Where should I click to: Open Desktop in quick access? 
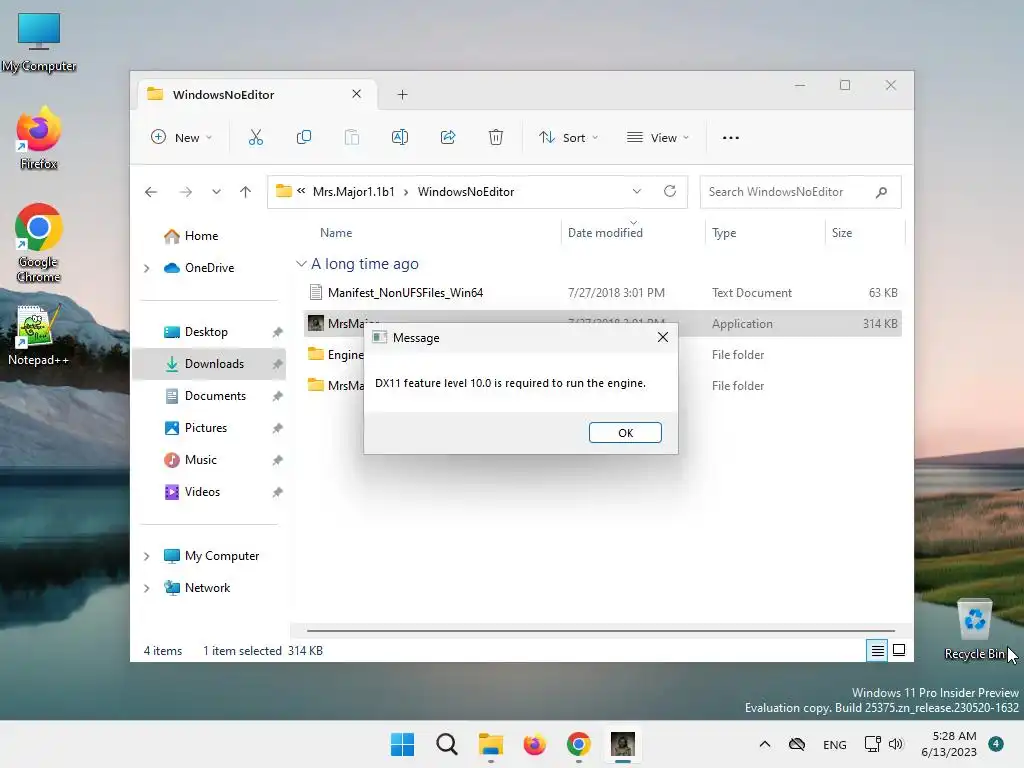click(x=206, y=332)
